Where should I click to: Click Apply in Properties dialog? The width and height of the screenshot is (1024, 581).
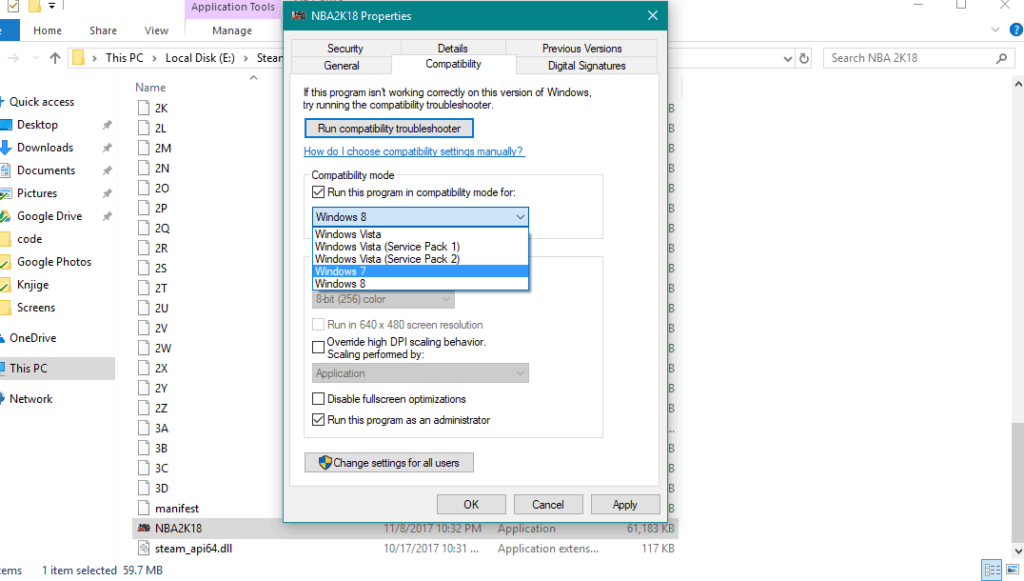[x=624, y=505]
